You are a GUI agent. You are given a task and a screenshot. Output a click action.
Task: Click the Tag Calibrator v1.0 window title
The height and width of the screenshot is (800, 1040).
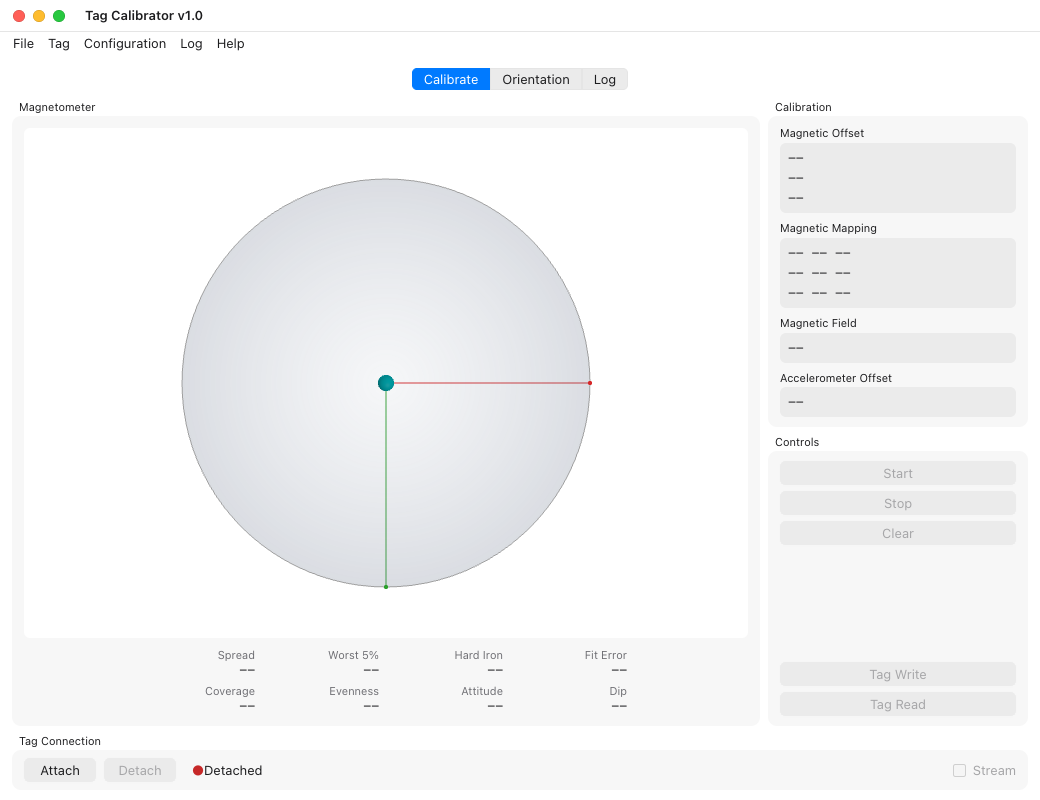click(144, 16)
